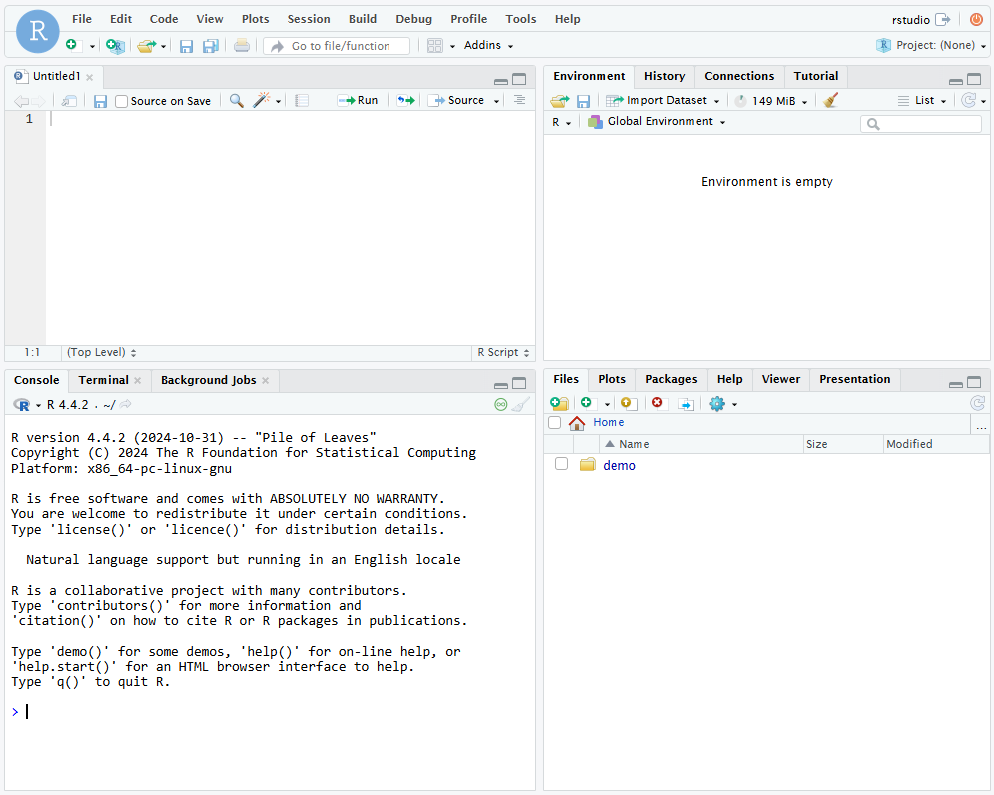Go to Home directory link
The image size is (994, 795).
click(x=609, y=422)
